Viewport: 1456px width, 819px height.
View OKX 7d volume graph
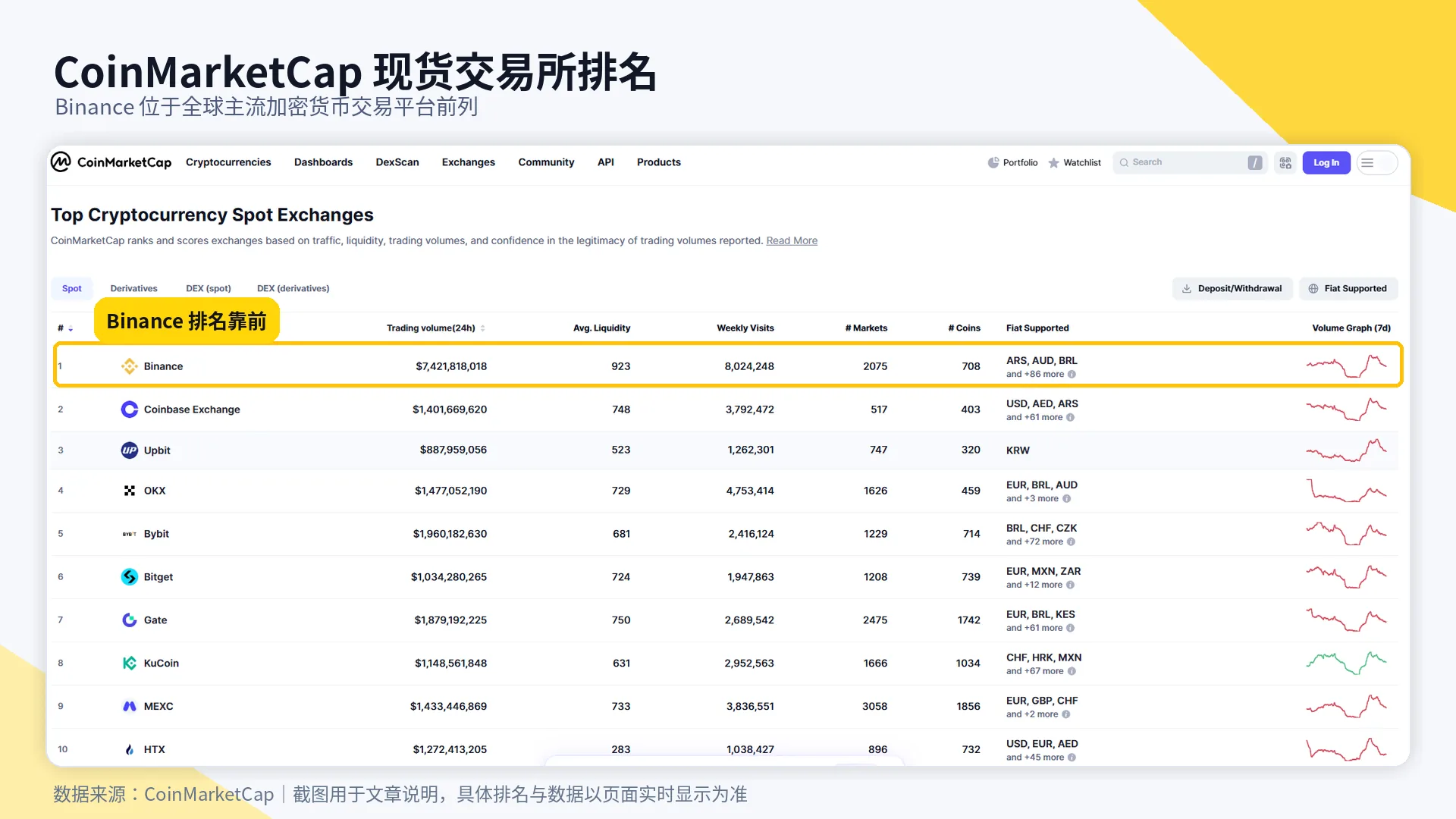click(x=1347, y=491)
